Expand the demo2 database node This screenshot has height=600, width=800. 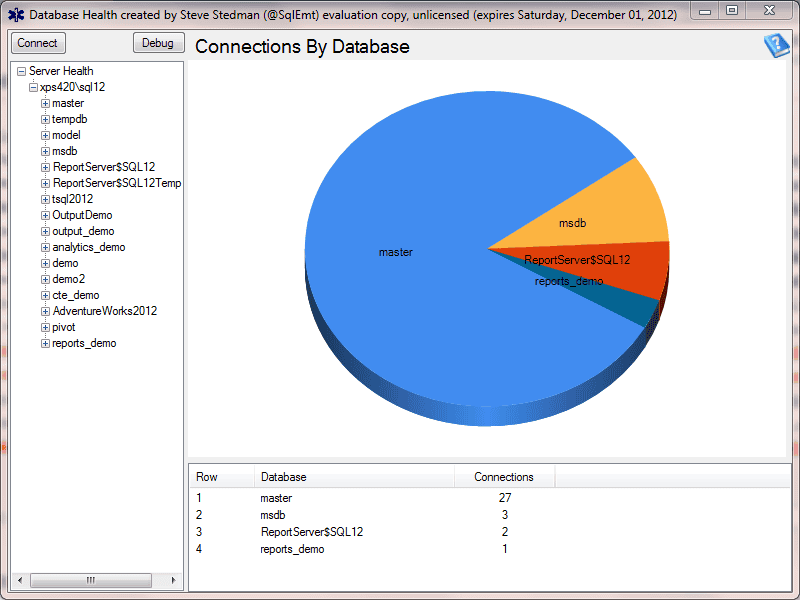[x=45, y=280]
